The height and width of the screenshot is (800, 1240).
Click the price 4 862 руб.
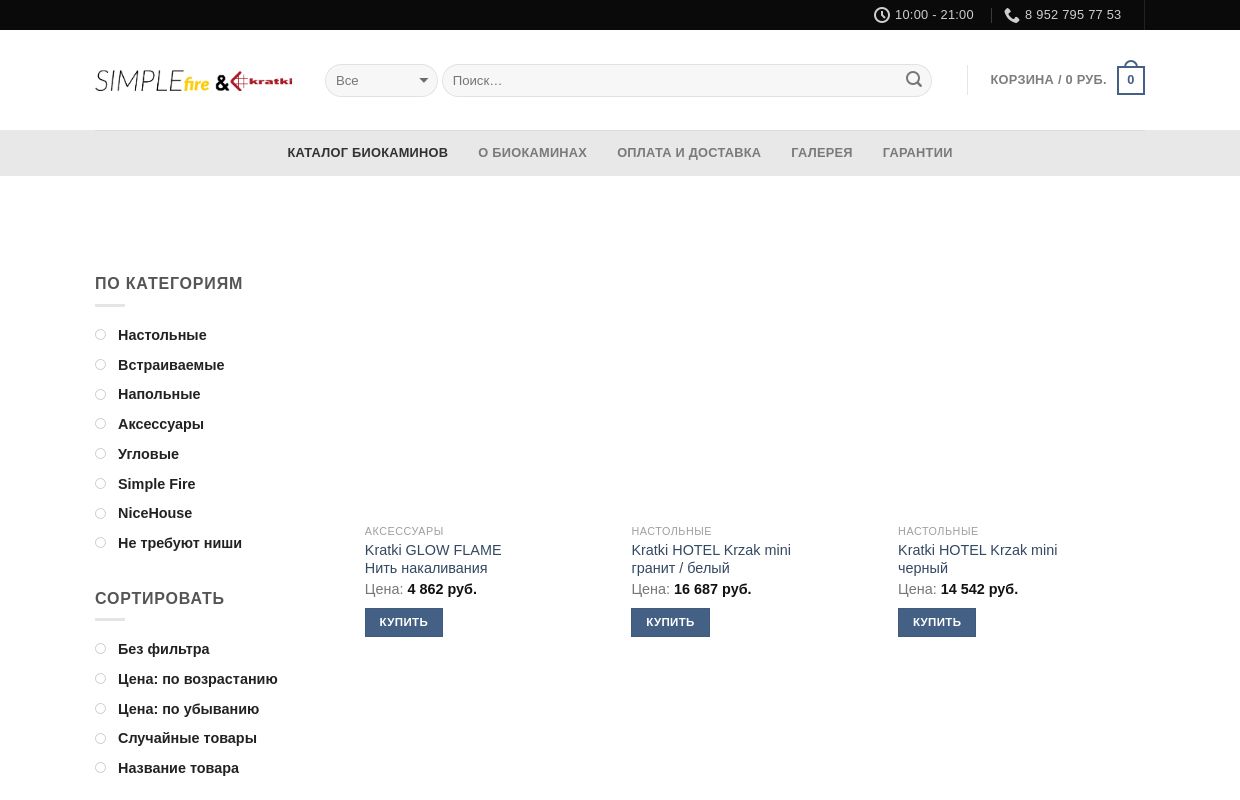(x=442, y=589)
